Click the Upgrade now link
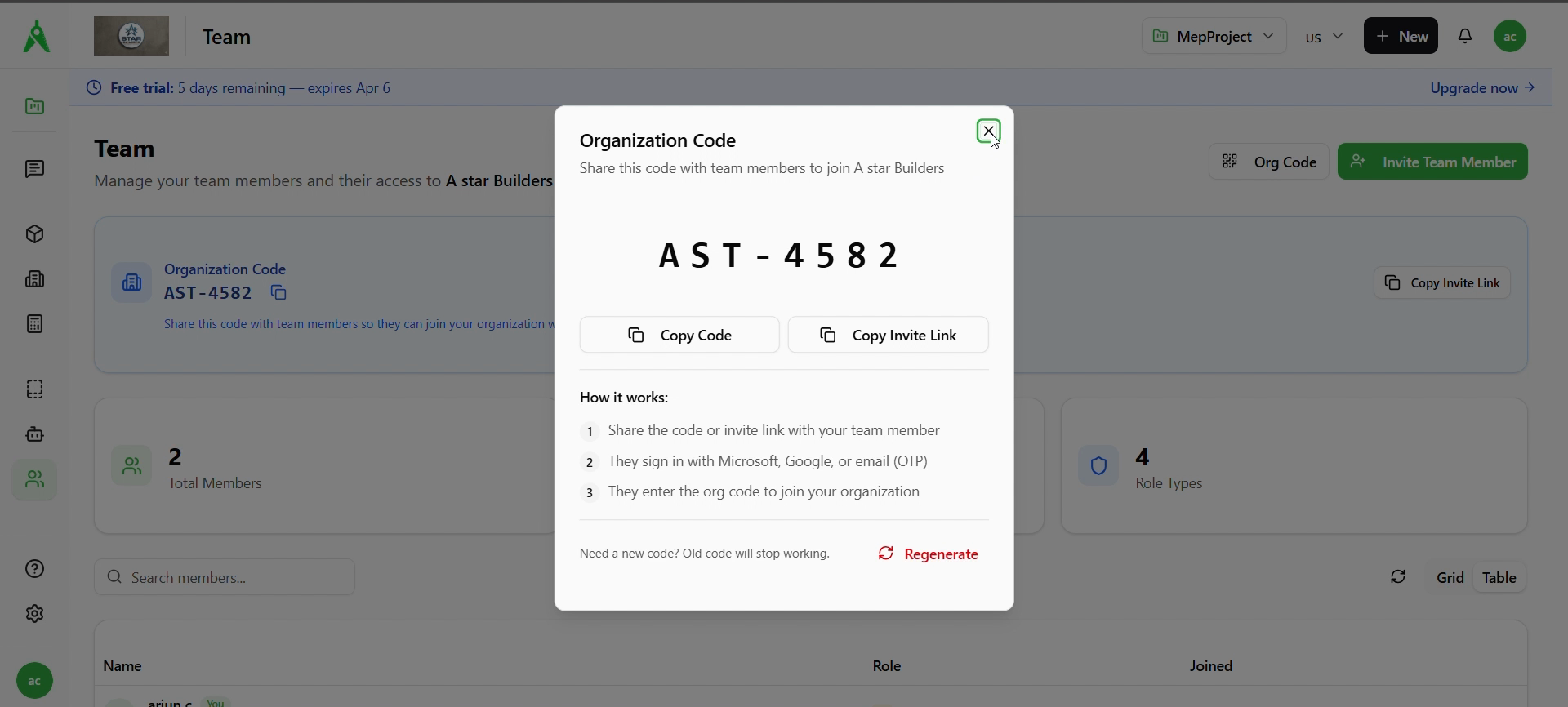This screenshot has width=1568, height=707. pyautogui.click(x=1481, y=87)
